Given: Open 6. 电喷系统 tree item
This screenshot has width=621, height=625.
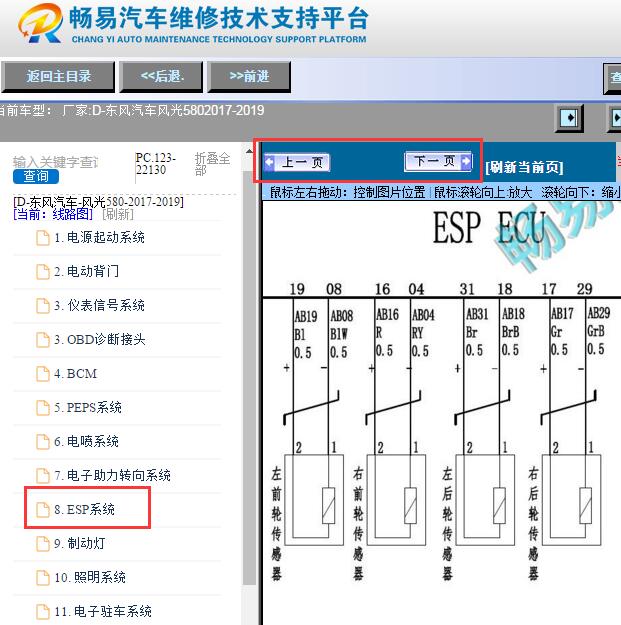Looking at the screenshot, I should pyautogui.click(x=86, y=441).
